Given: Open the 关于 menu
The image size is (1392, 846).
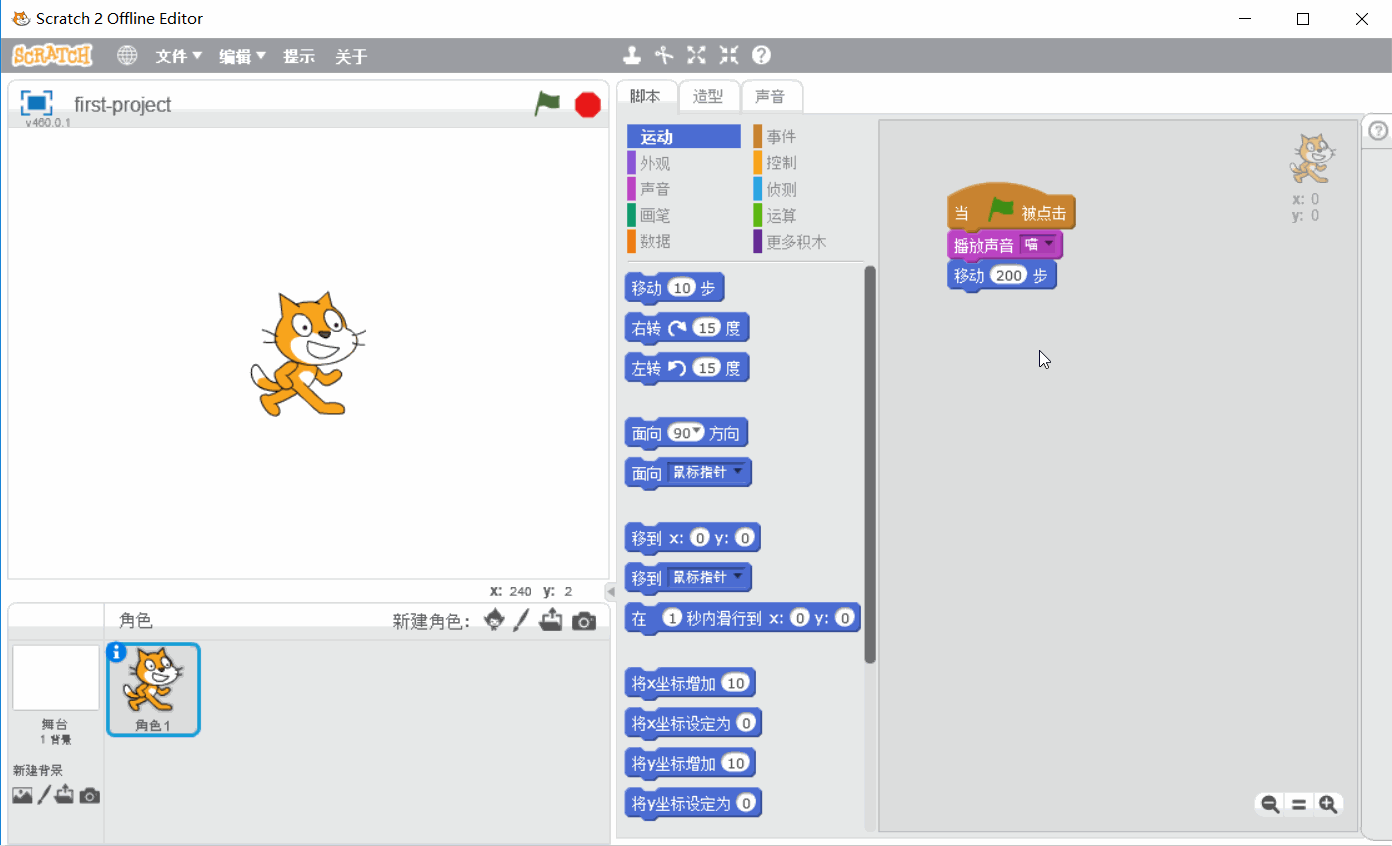Looking at the screenshot, I should pos(351,56).
